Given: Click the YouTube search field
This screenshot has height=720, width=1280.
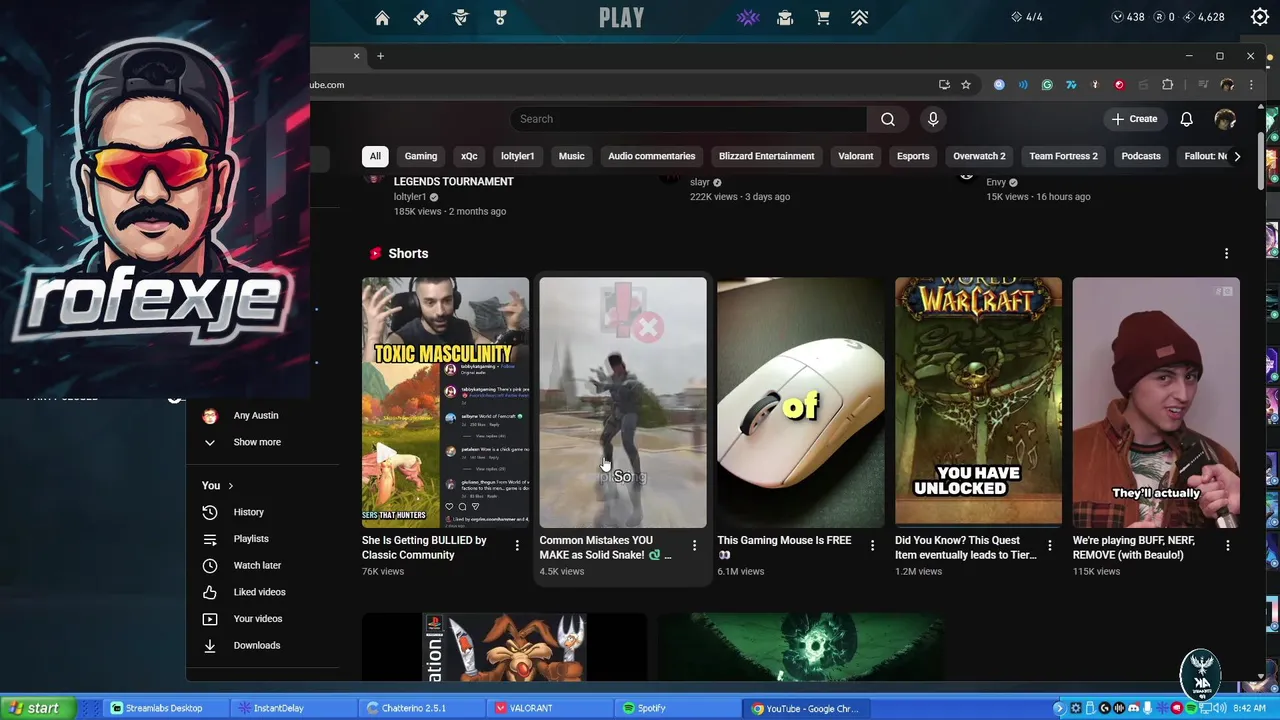Looking at the screenshot, I should click(688, 119).
